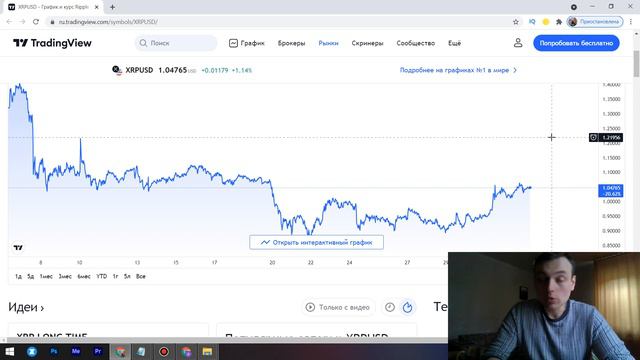Viewport: 640px width, 360px height.
Task: Click the chart price label clock icon
Action: pos(593,138)
